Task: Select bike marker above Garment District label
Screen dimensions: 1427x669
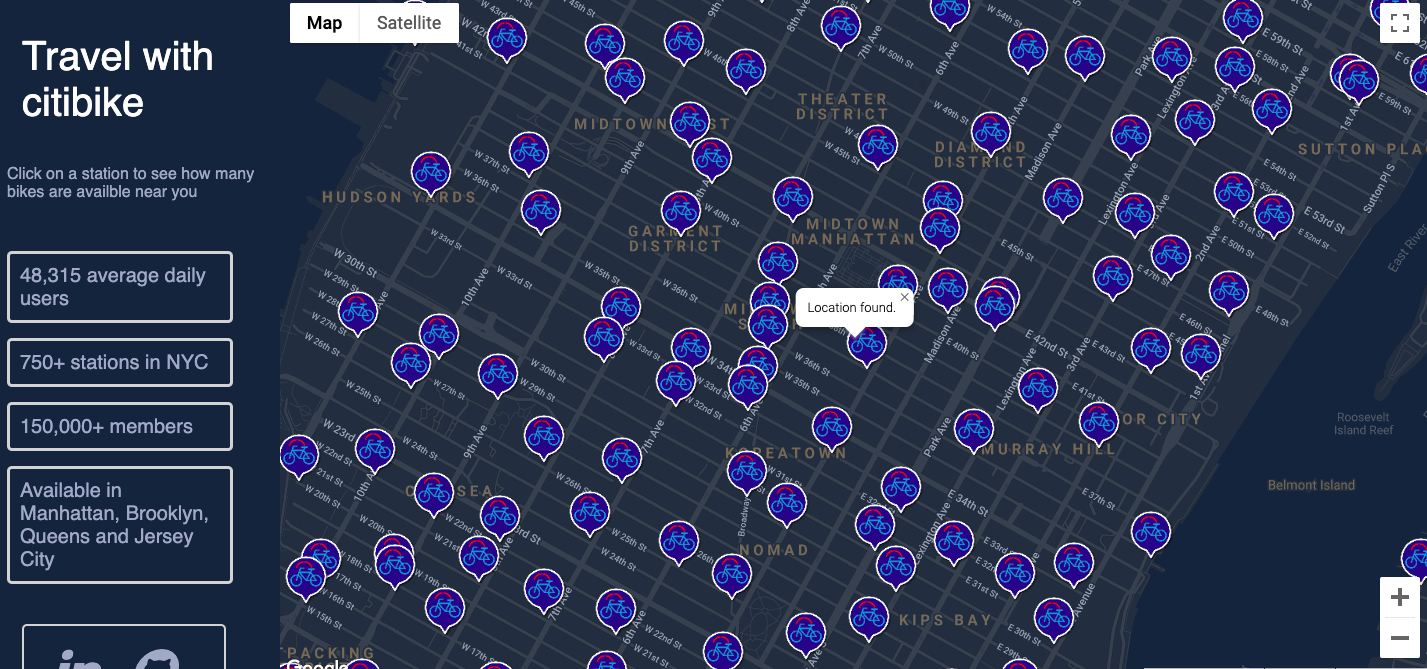Action: (680, 212)
